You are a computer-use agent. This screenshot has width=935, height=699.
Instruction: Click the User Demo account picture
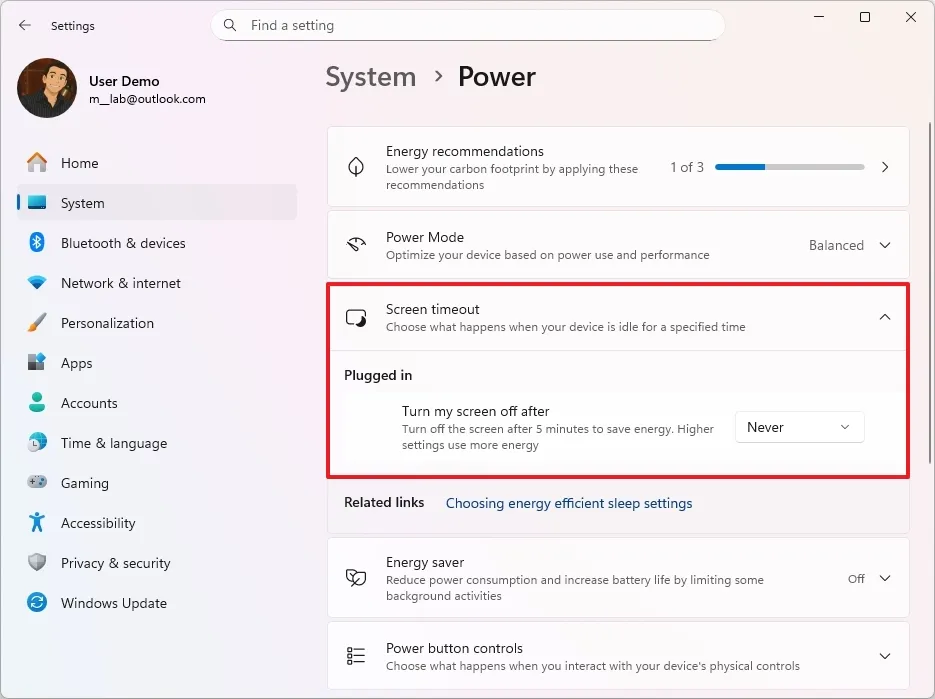(46, 88)
